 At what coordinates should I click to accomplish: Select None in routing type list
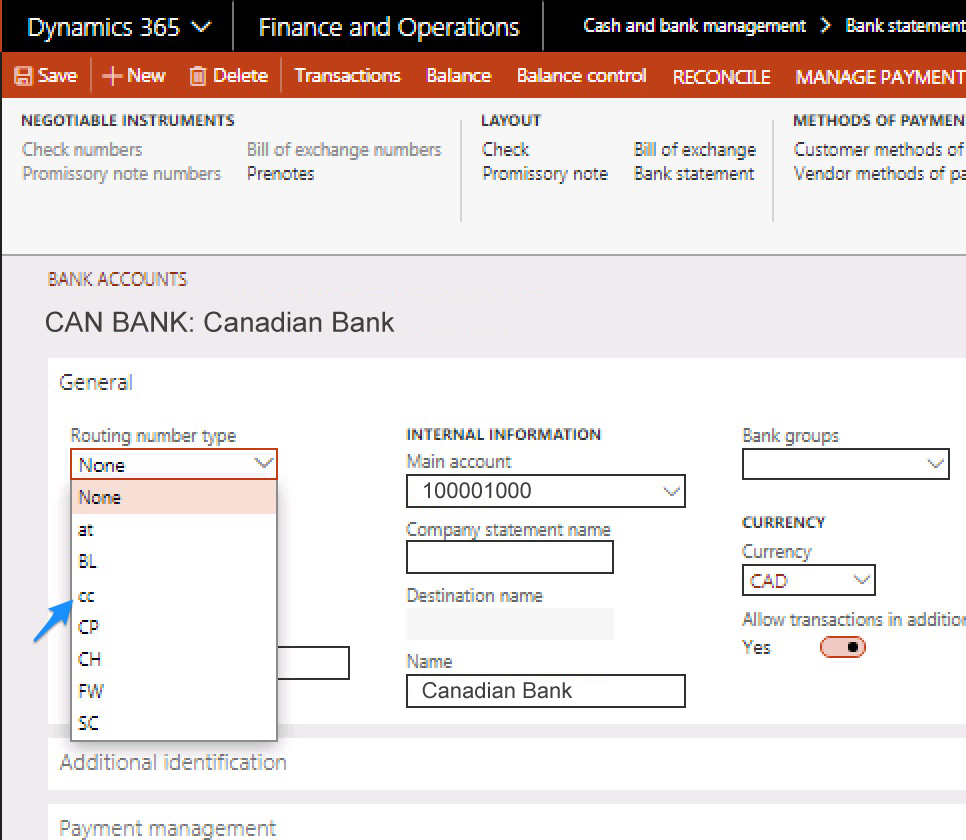coord(174,497)
